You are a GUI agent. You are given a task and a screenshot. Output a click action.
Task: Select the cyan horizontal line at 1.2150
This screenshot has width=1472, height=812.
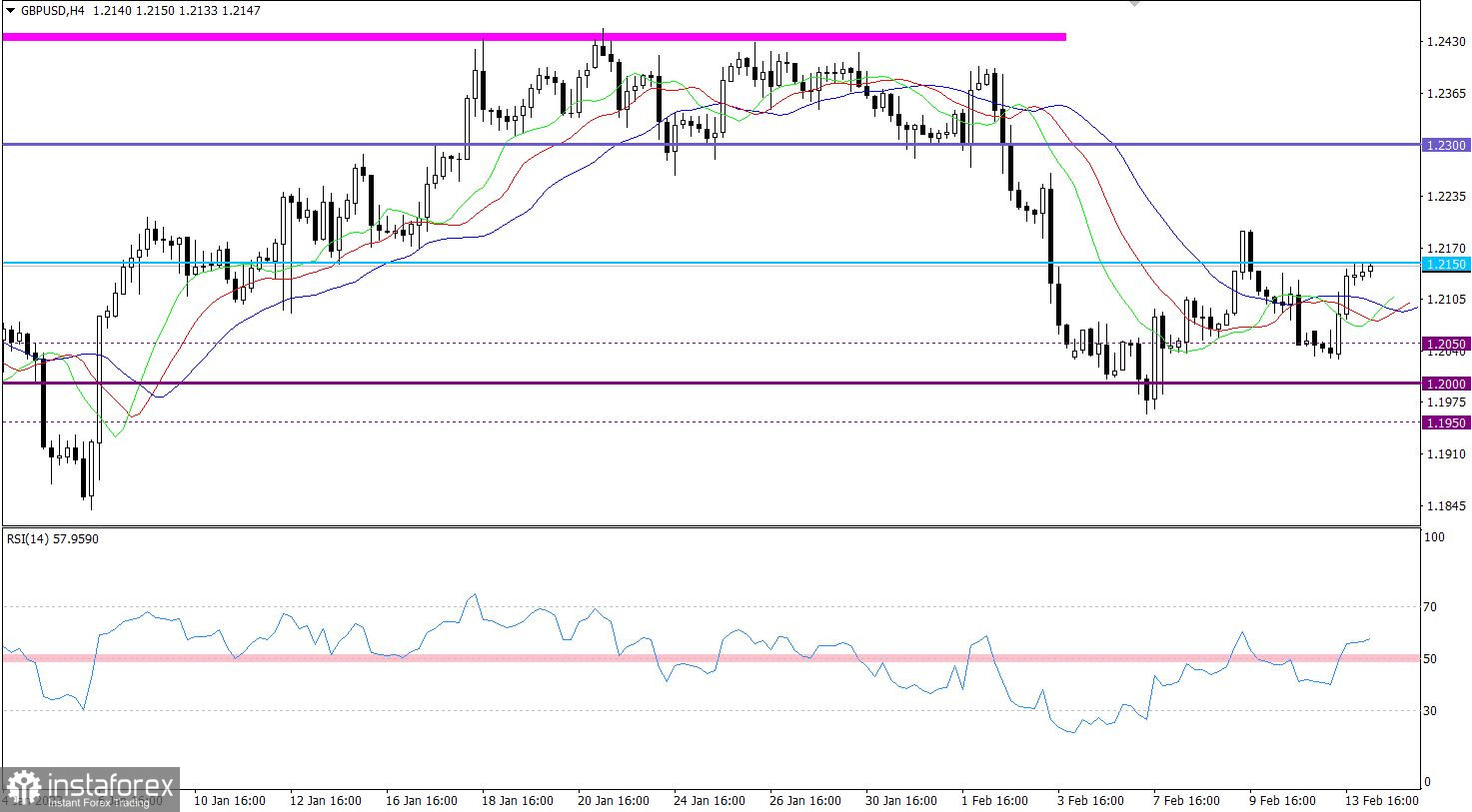point(711,263)
